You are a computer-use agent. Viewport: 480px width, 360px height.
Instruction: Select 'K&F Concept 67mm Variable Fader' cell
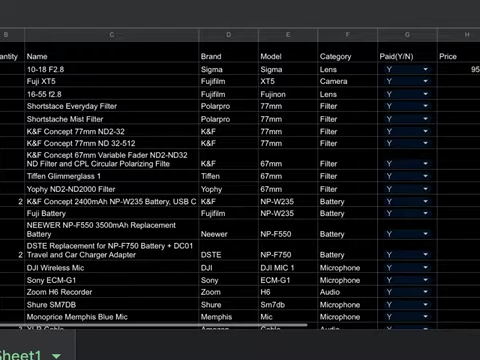pos(112,159)
